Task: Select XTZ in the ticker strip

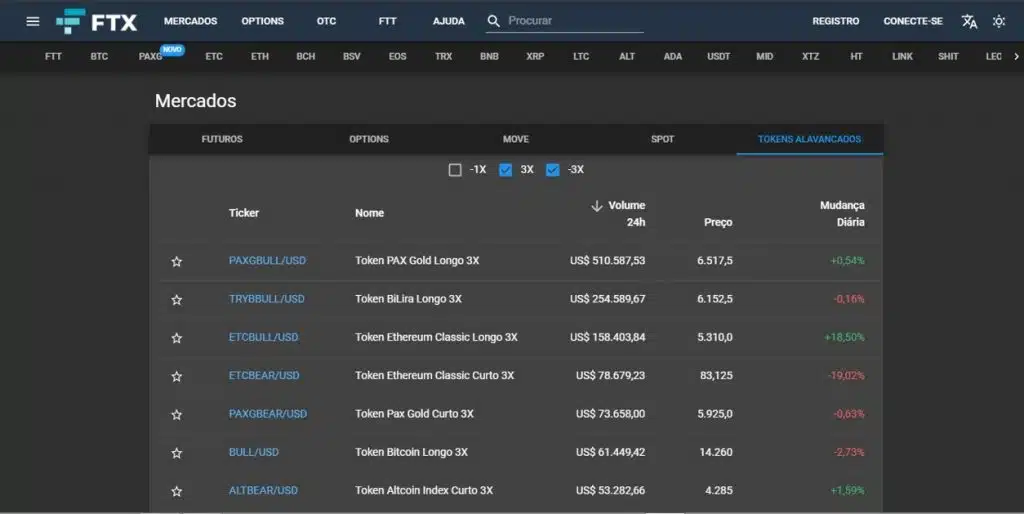Action: click(810, 57)
